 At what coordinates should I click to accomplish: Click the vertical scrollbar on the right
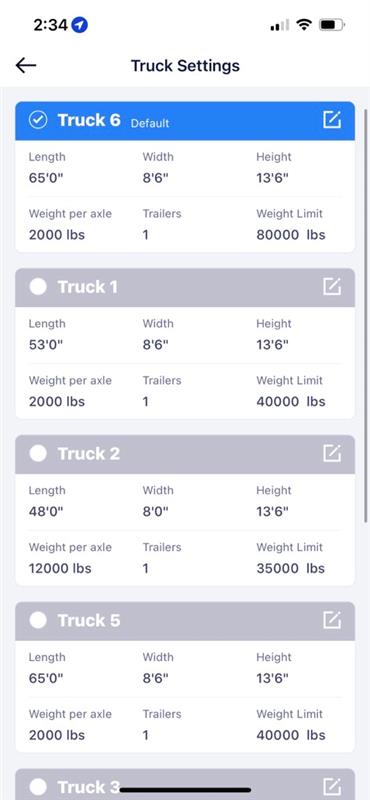tap(365, 316)
